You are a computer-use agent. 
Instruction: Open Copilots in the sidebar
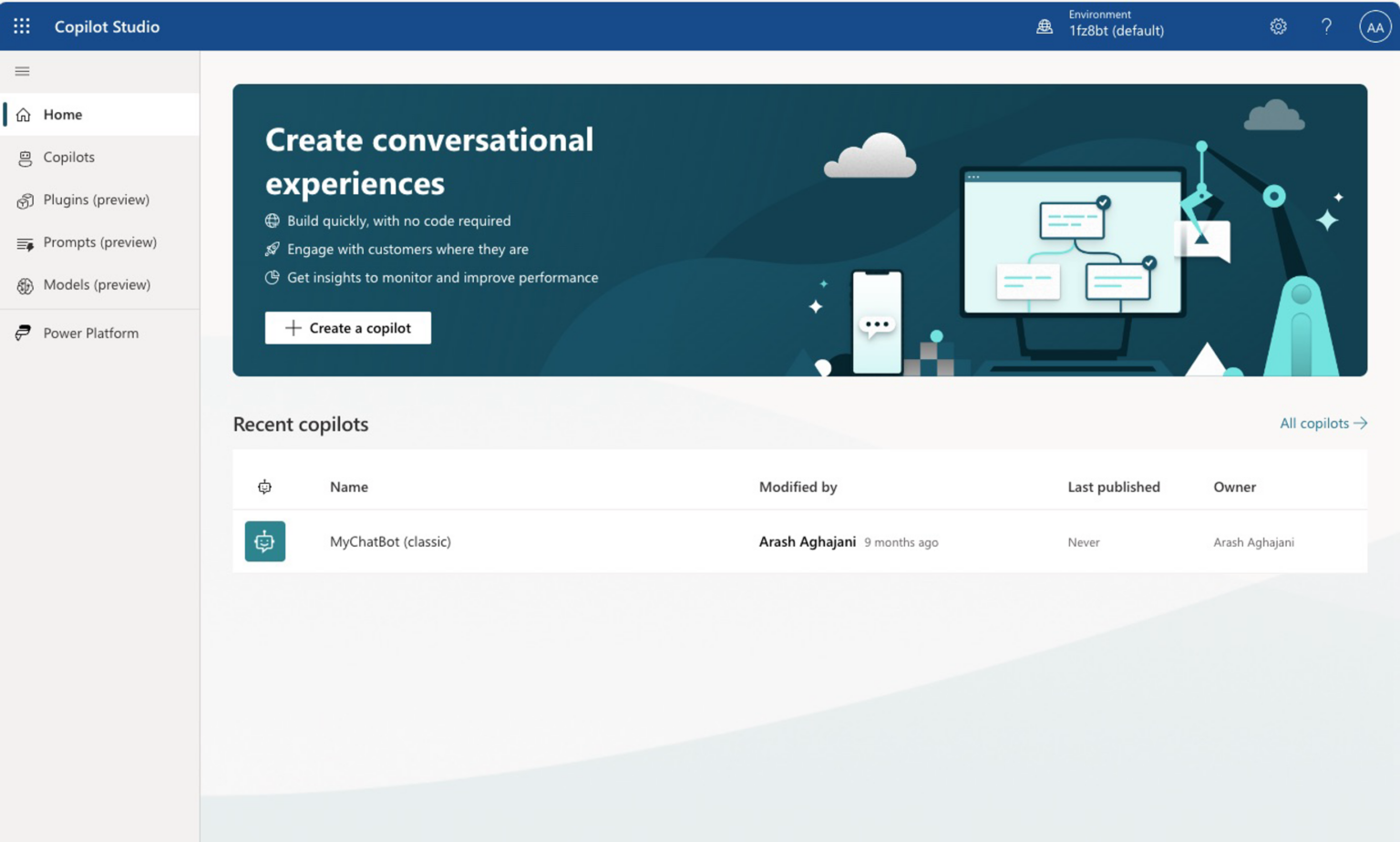[68, 157]
